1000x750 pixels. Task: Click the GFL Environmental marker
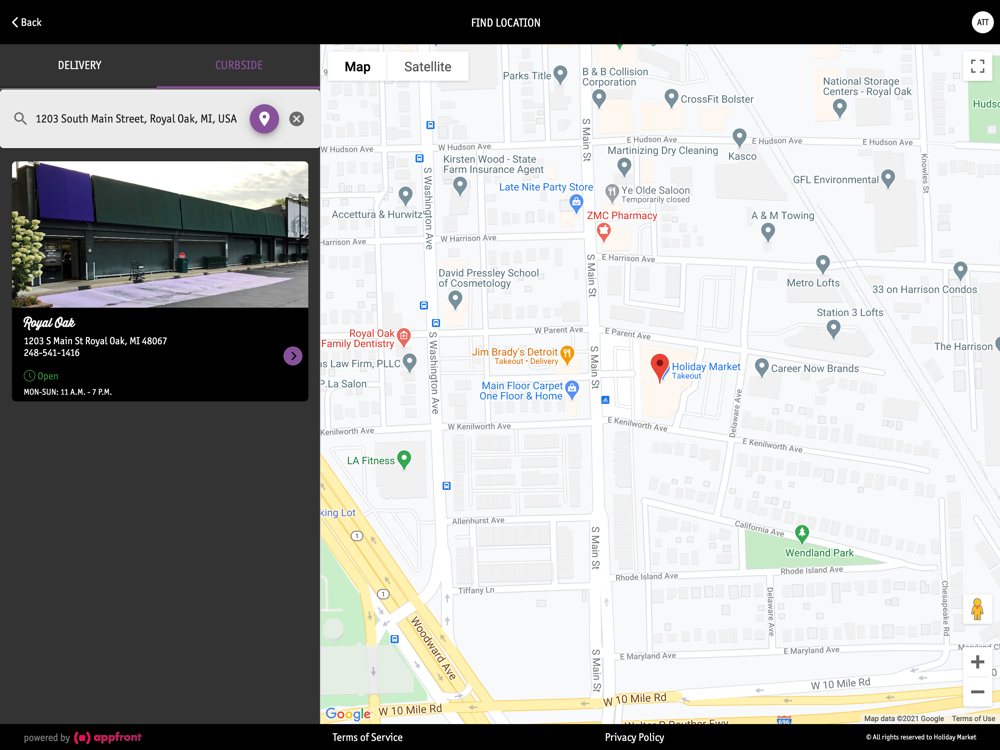[888, 179]
